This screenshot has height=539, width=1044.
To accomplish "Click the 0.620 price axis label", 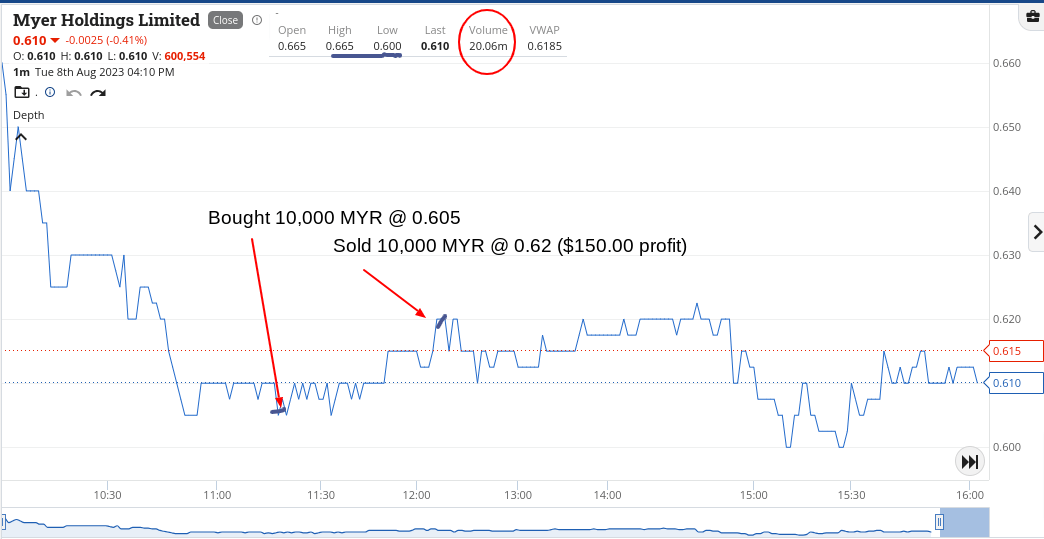I will (x=1006, y=319).
